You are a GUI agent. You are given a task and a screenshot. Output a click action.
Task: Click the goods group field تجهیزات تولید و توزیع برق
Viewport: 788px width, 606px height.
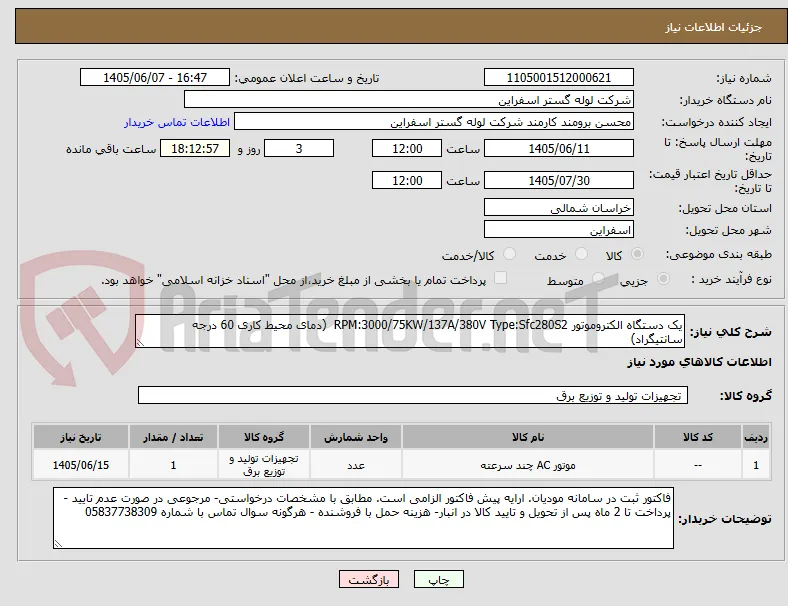pyautogui.click(x=413, y=395)
